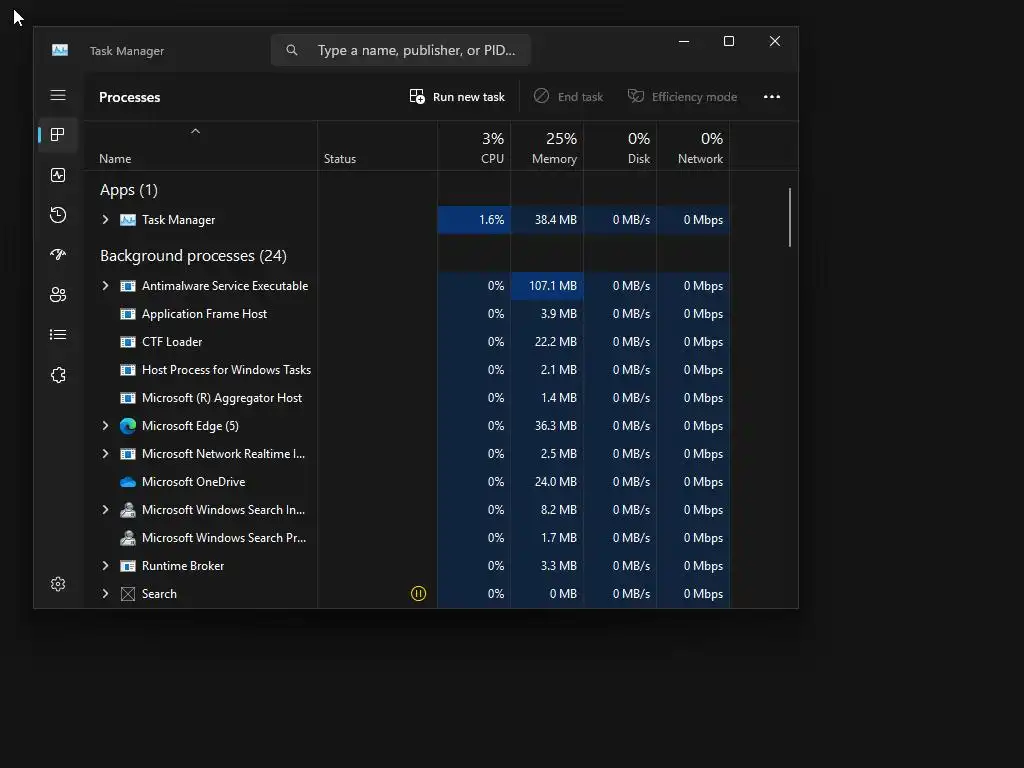Open the App history sidebar icon
The image size is (1024, 768).
58,215
